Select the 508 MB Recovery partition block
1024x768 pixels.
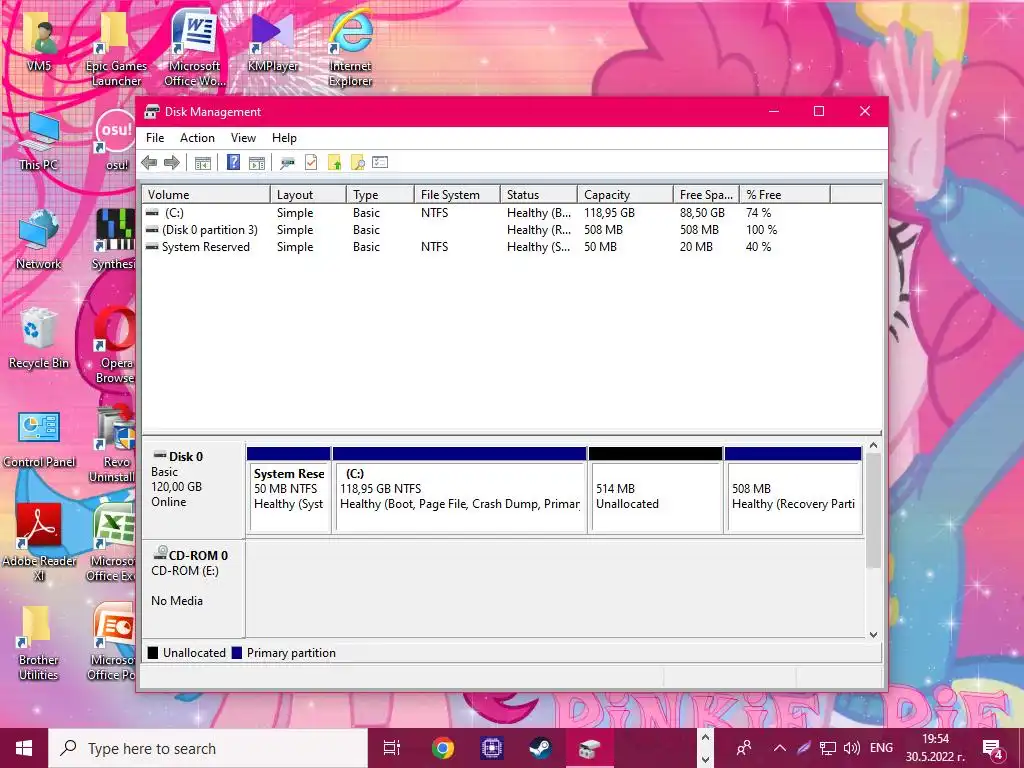[x=793, y=490]
